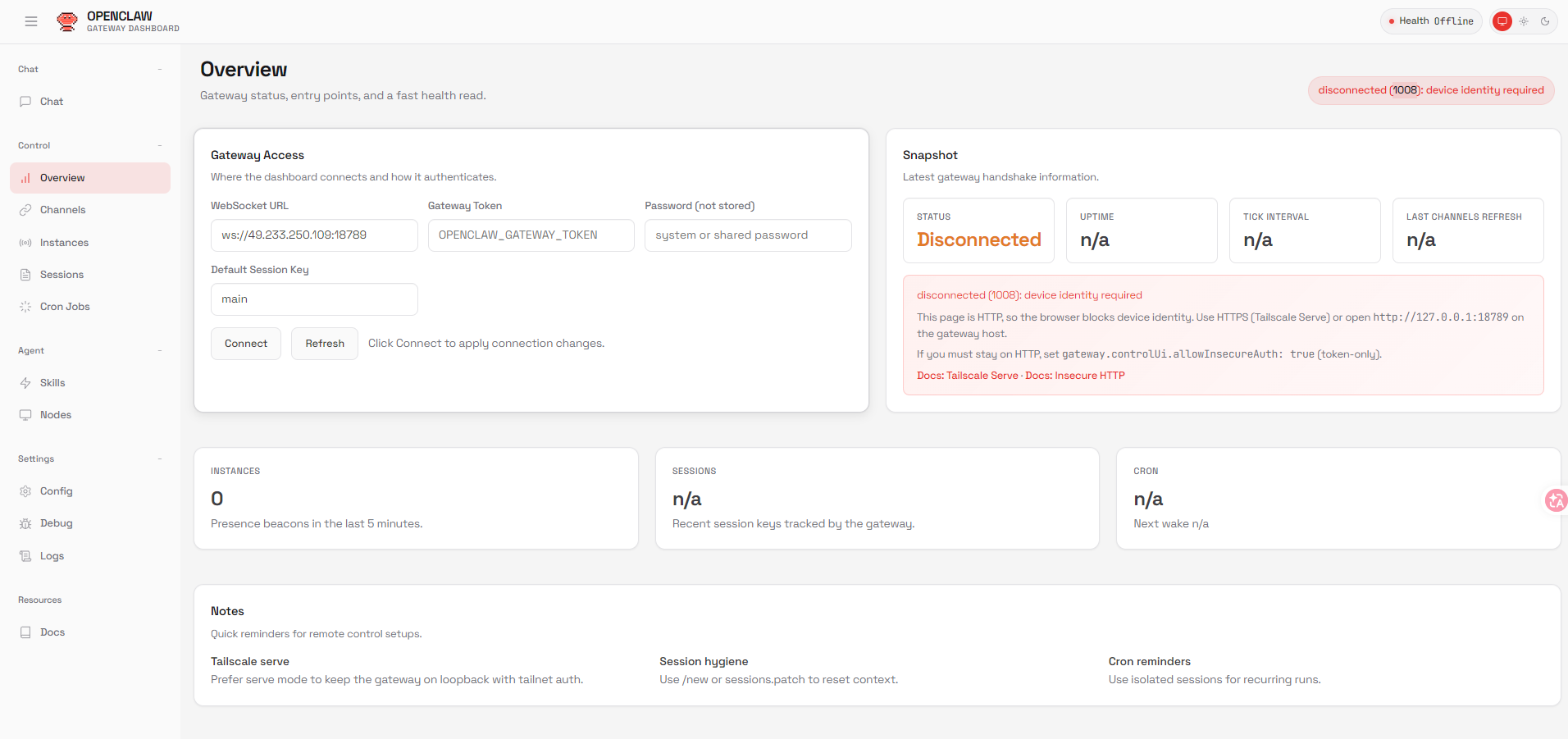Open the Sessions page
This screenshot has height=739, width=1568.
point(62,275)
